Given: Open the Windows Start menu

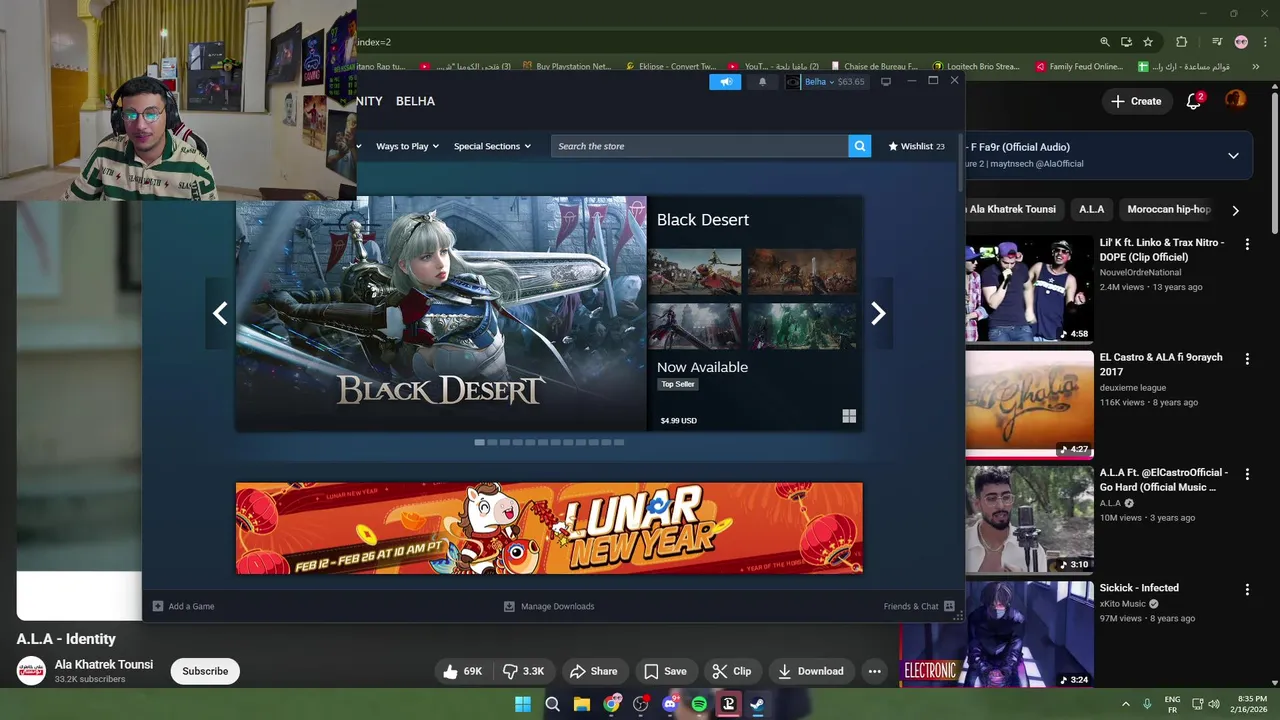Looking at the screenshot, I should click(x=523, y=704).
